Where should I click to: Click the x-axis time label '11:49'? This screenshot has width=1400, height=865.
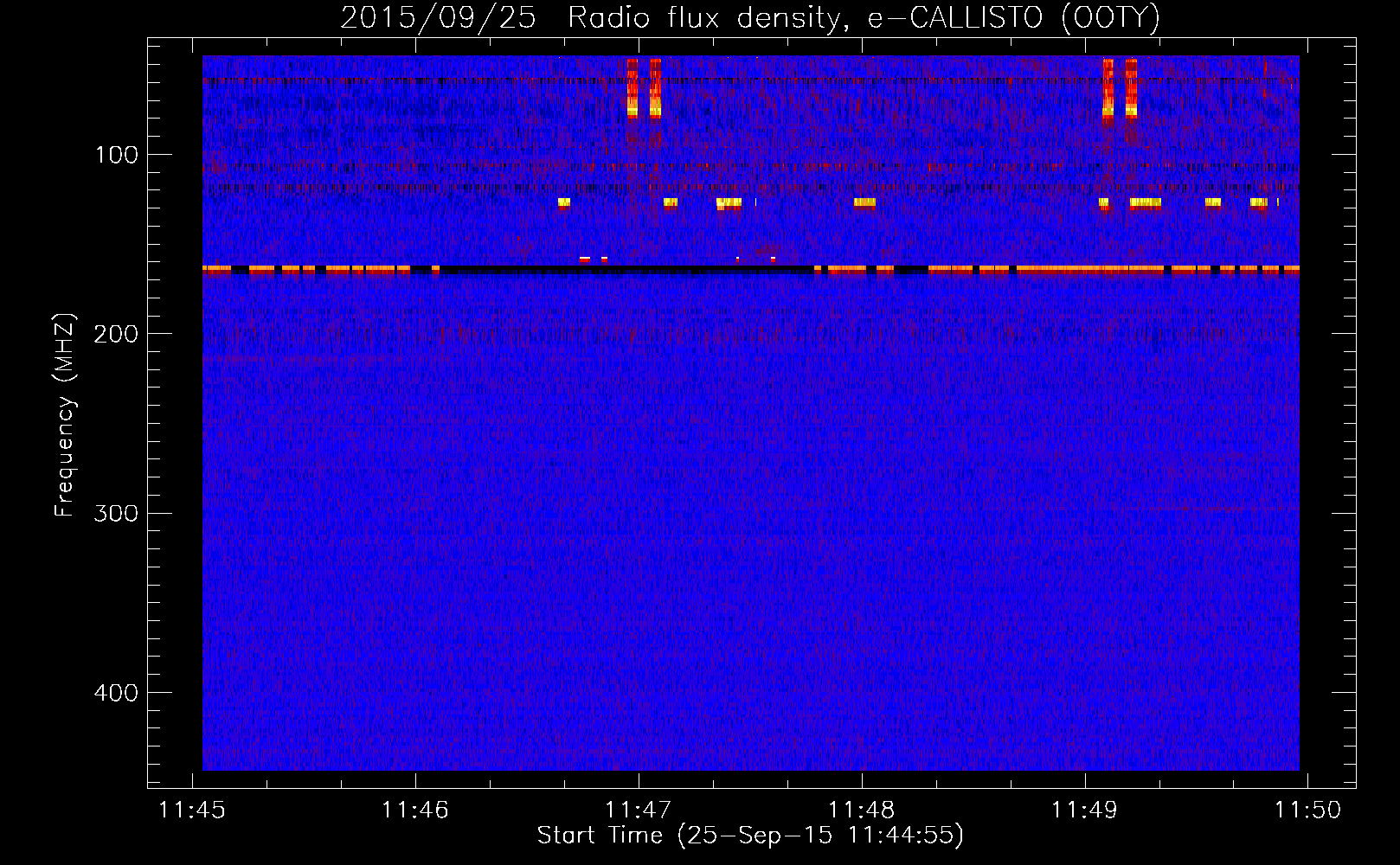1085,811
